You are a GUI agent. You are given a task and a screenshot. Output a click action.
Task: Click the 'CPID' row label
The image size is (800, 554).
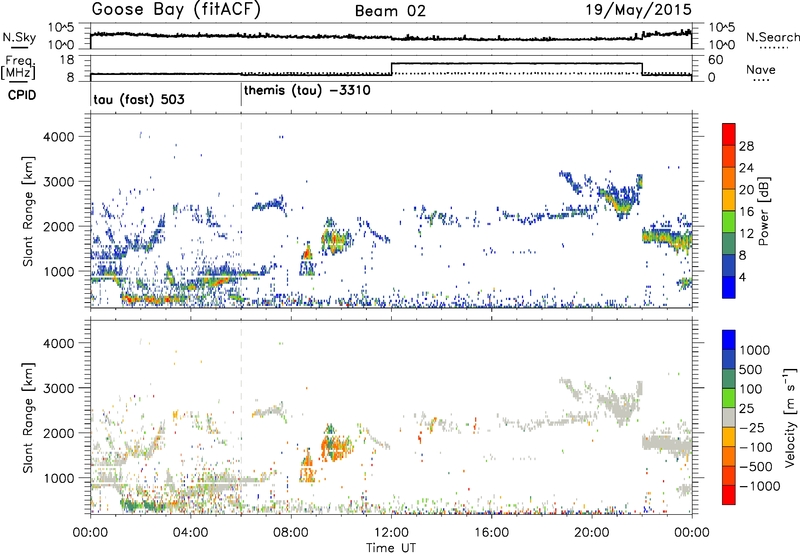[x=22, y=95]
